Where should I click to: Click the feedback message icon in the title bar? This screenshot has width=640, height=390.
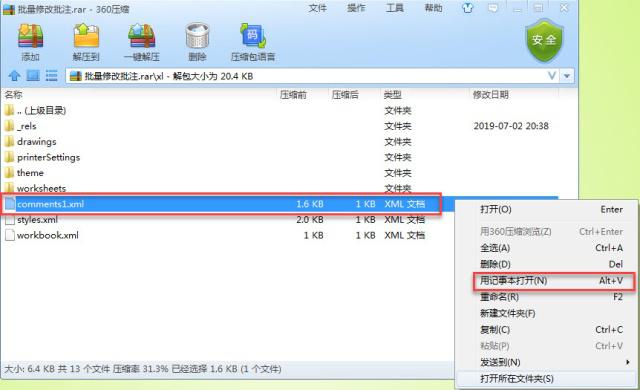pos(493,8)
